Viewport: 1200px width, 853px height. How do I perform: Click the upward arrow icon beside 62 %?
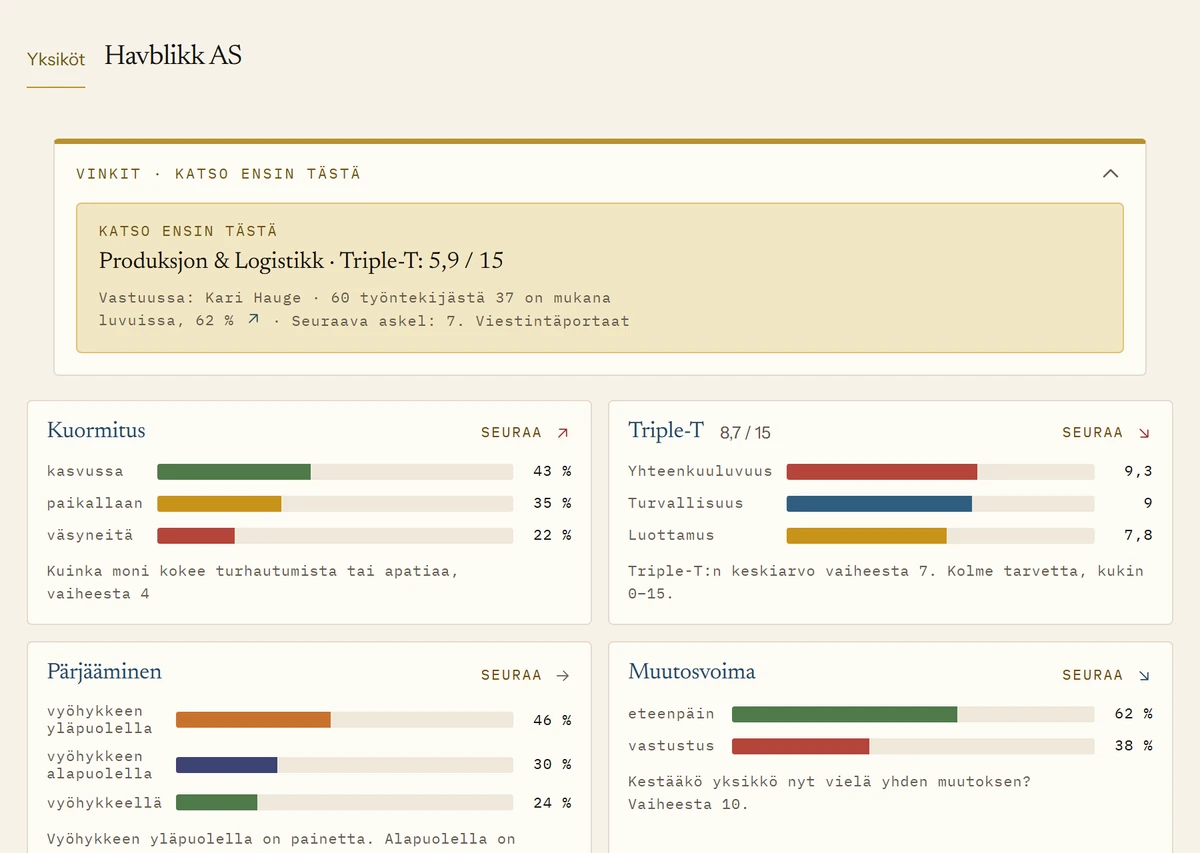pos(253,319)
